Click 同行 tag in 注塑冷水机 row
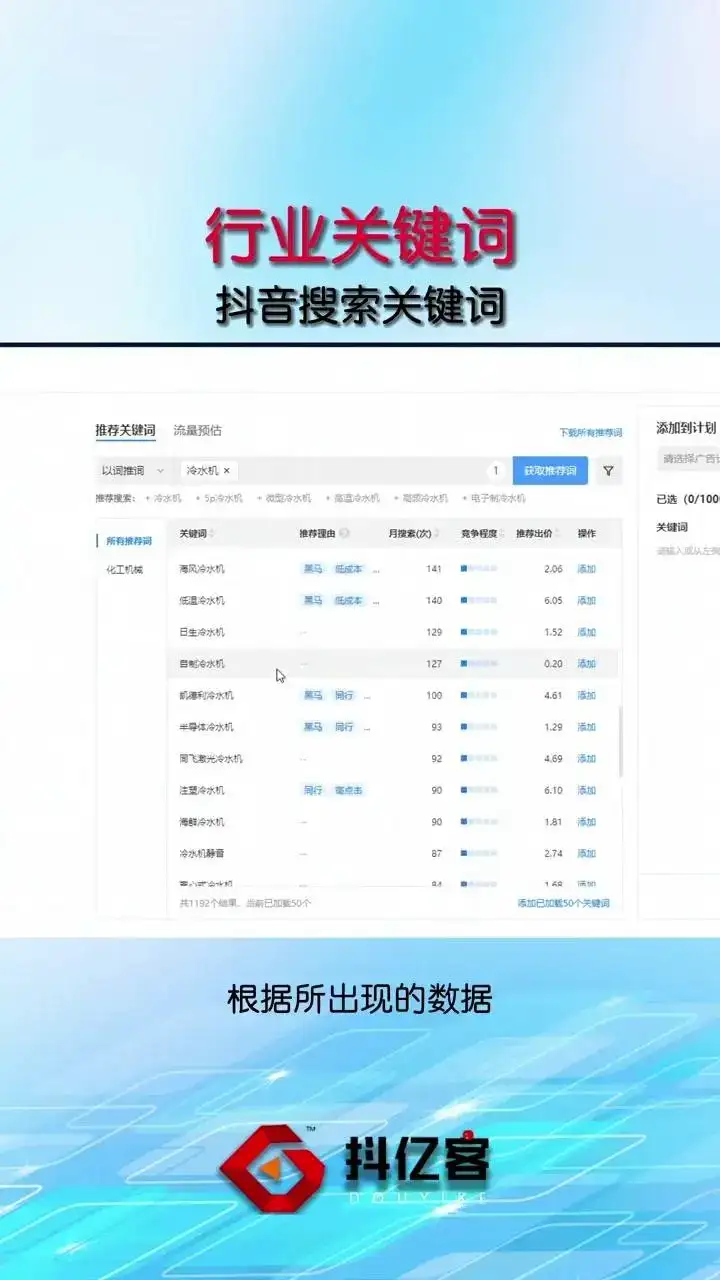Viewport: 720px width, 1280px height. coord(313,790)
